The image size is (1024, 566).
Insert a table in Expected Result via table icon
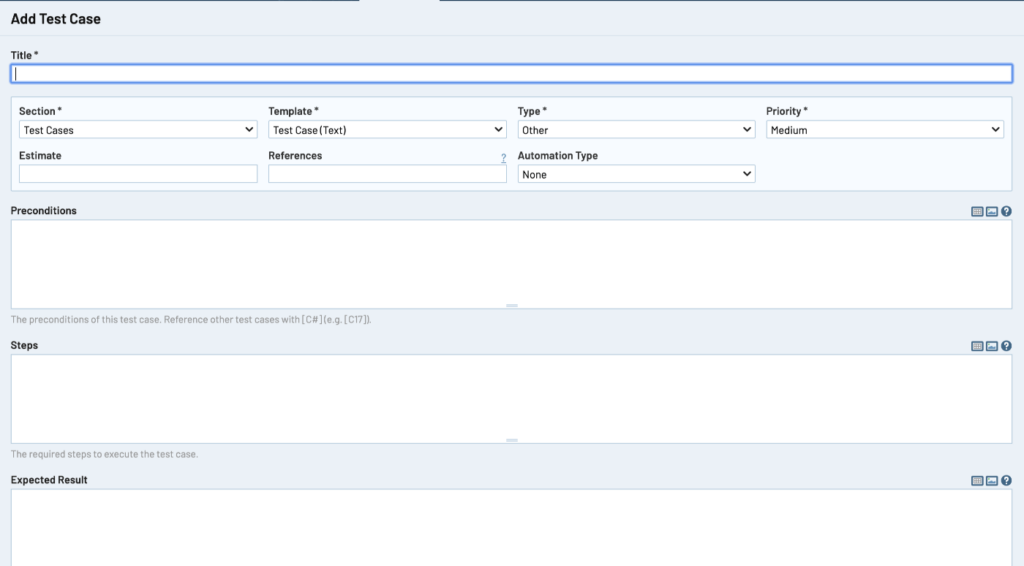point(977,480)
